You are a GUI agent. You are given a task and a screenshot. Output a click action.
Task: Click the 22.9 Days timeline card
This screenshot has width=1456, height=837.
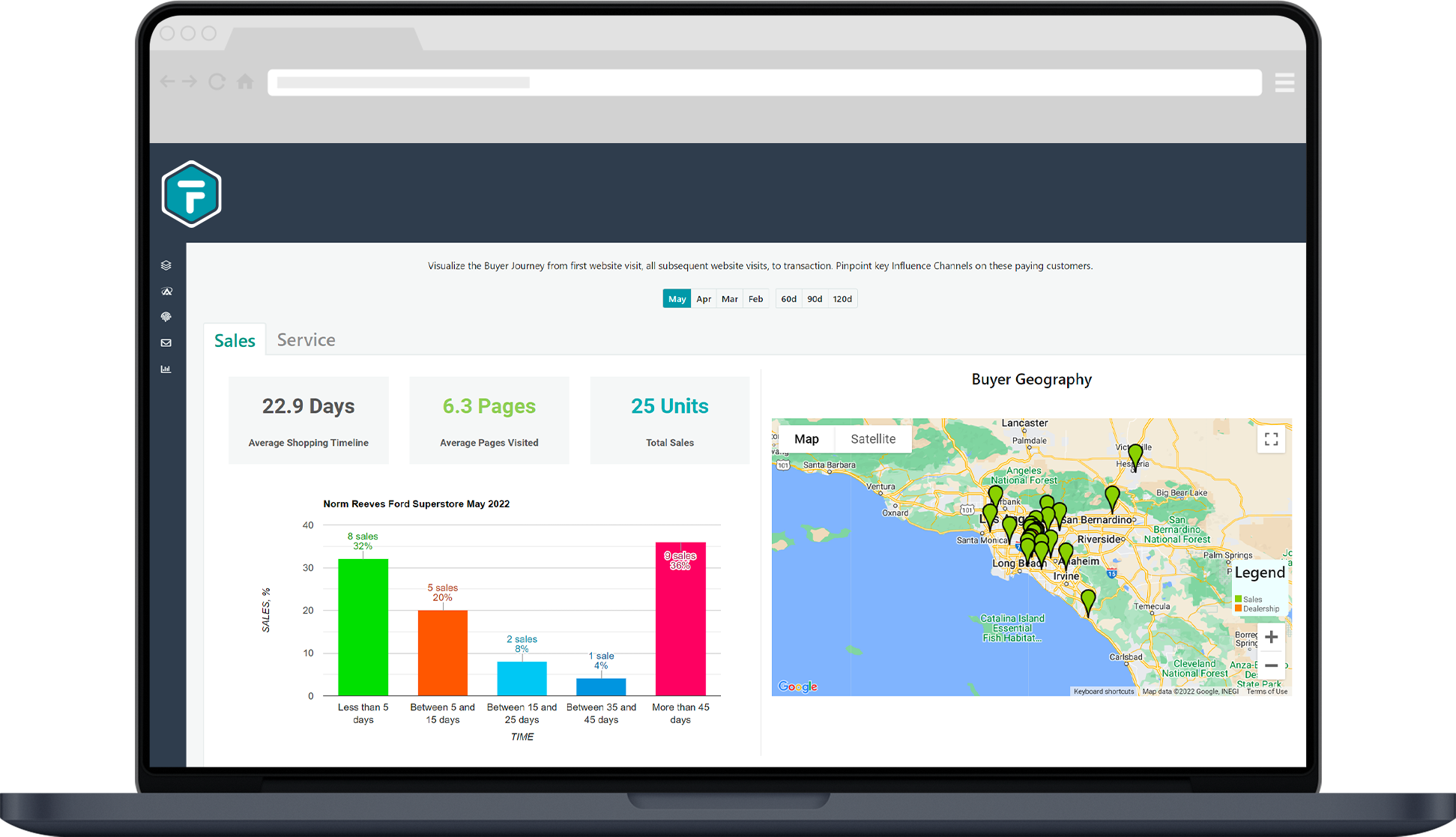tap(309, 420)
